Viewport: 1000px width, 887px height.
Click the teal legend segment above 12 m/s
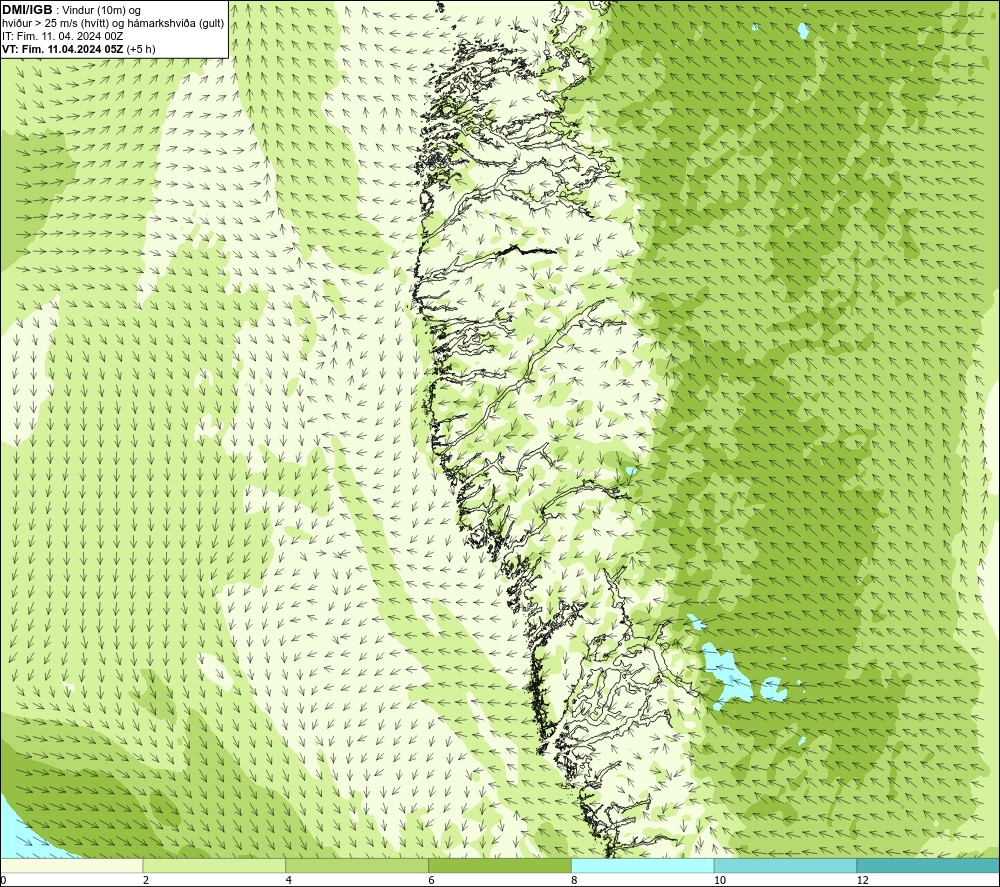pos(929,865)
